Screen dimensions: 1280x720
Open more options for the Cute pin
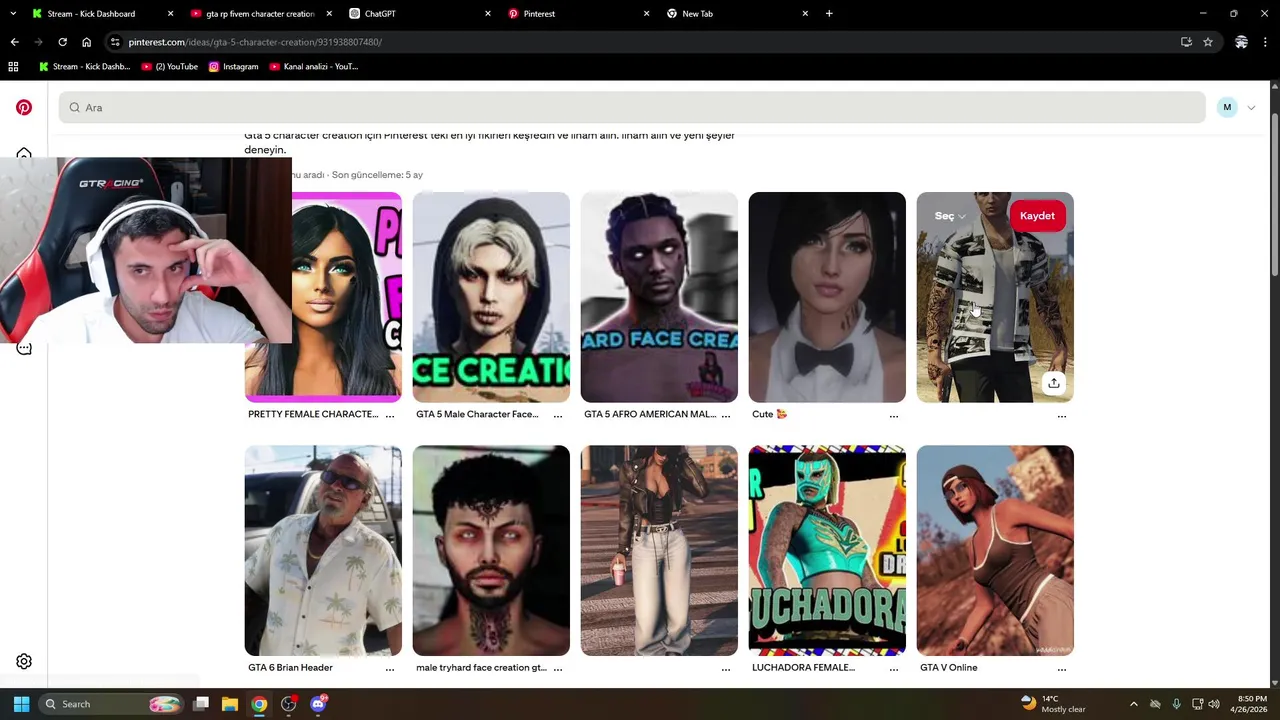(894, 415)
